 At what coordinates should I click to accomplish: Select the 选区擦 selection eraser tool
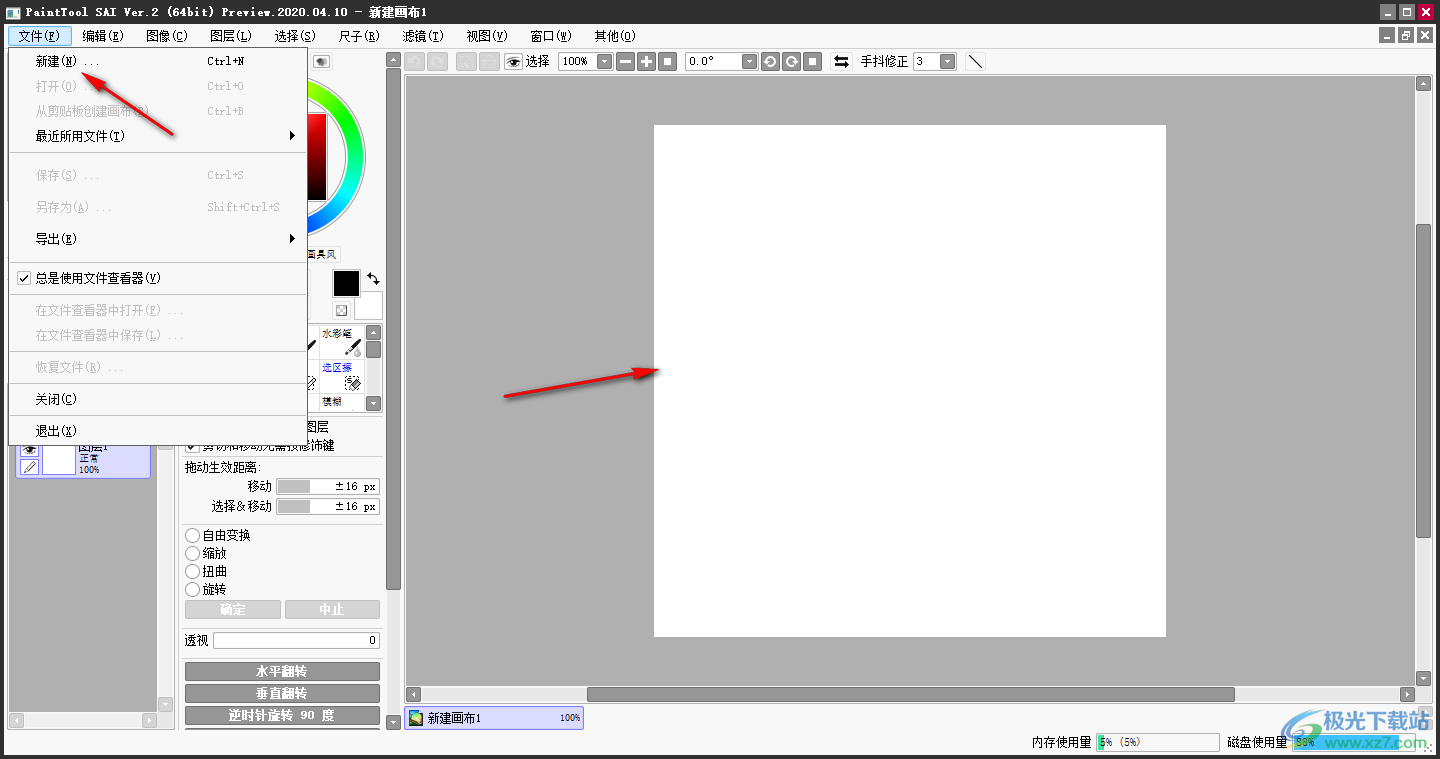340,376
